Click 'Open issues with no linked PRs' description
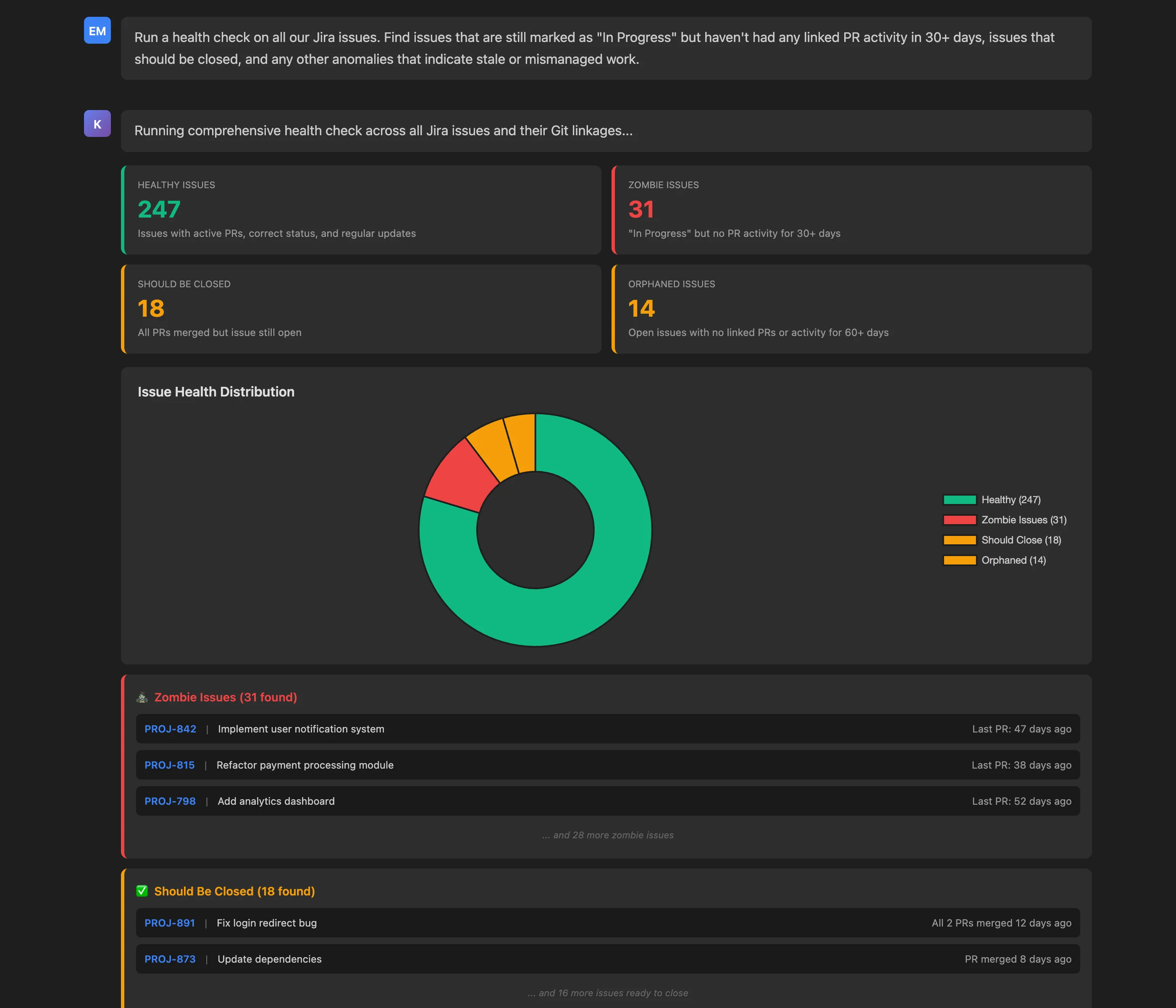 (x=758, y=333)
